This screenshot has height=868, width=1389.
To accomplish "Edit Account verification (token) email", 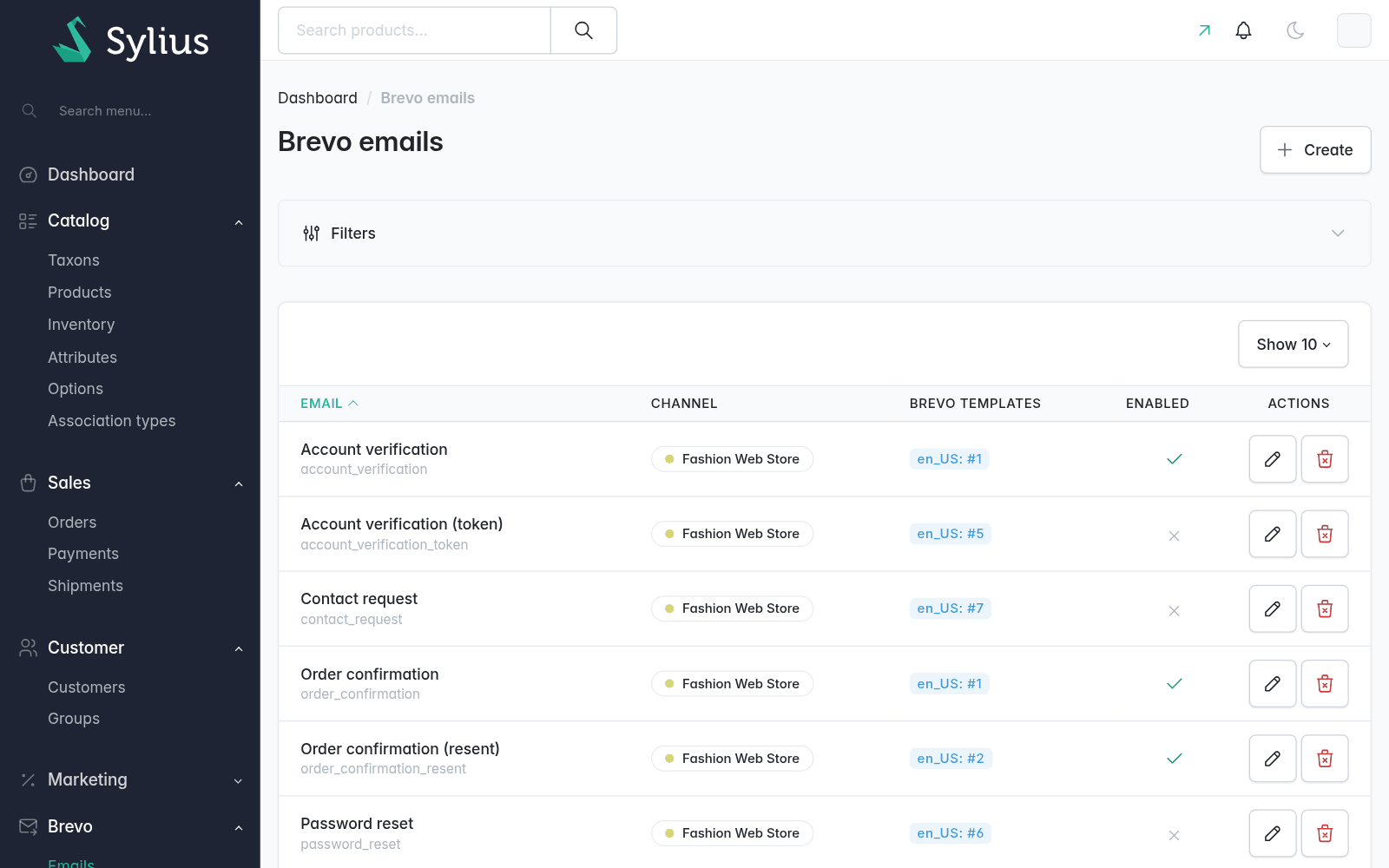I will point(1273,534).
